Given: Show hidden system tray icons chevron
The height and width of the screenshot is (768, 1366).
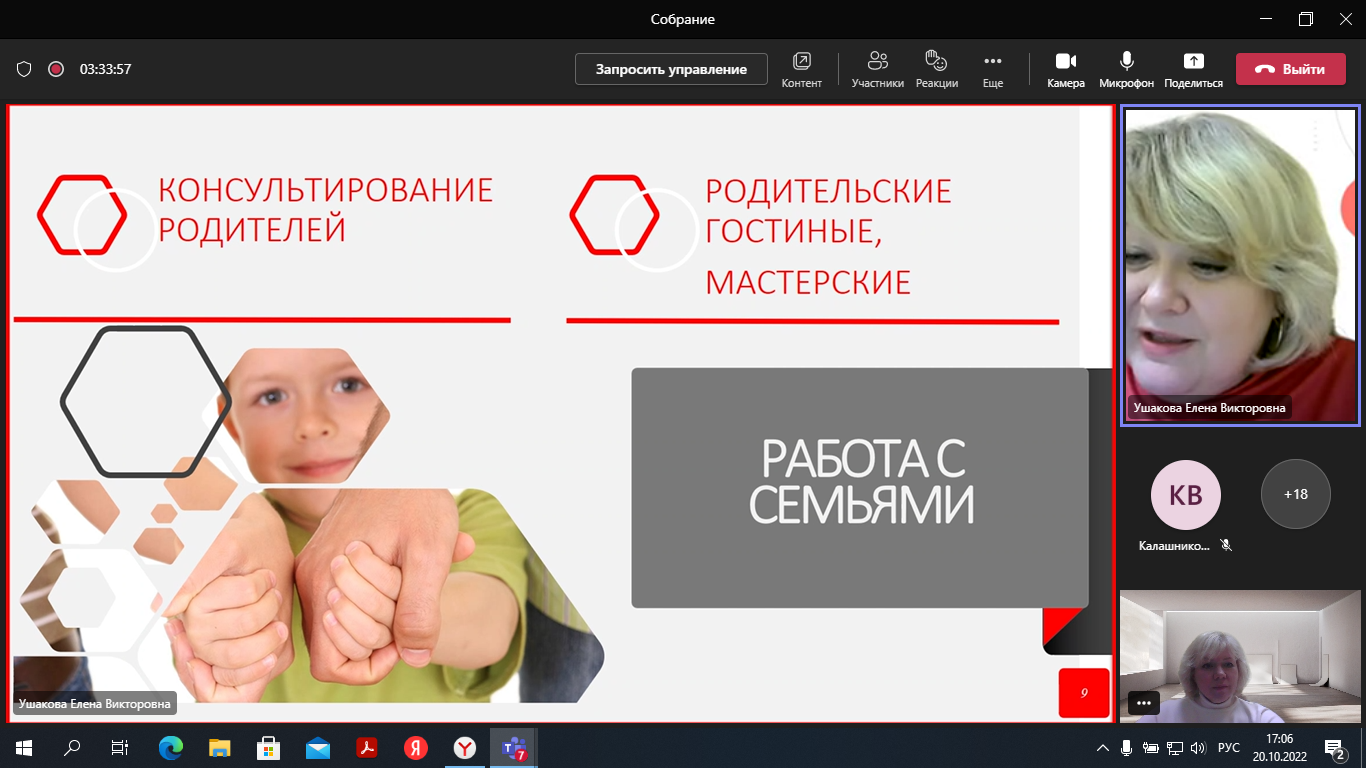Looking at the screenshot, I should click(1103, 748).
